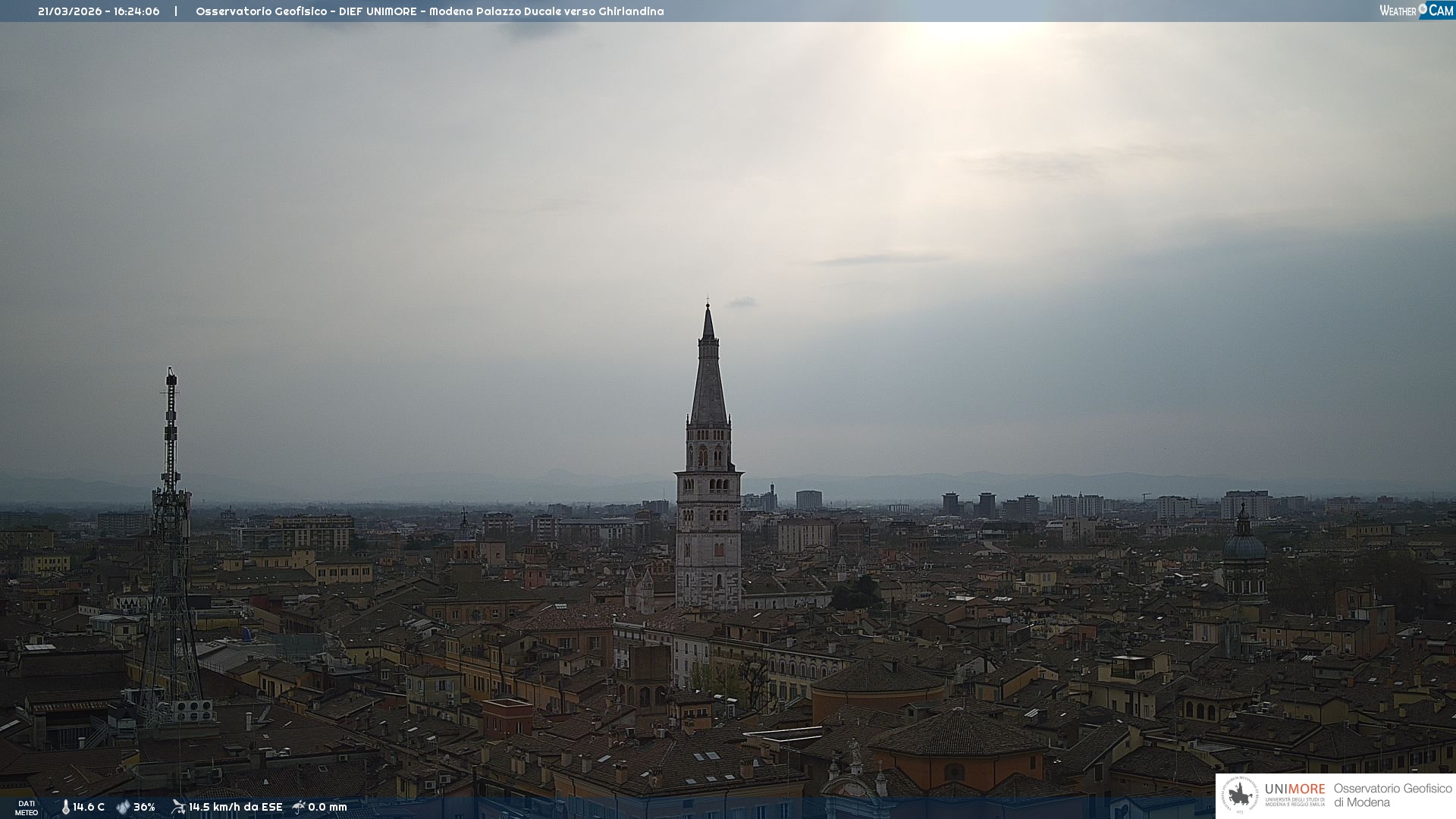Click the wind anemometer icon
1456x819 pixels.
point(178,807)
